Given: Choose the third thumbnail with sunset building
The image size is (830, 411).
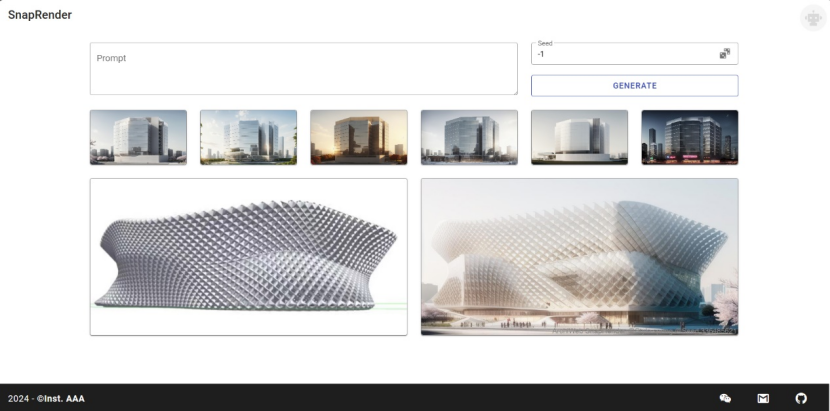Looking at the screenshot, I should [x=358, y=137].
